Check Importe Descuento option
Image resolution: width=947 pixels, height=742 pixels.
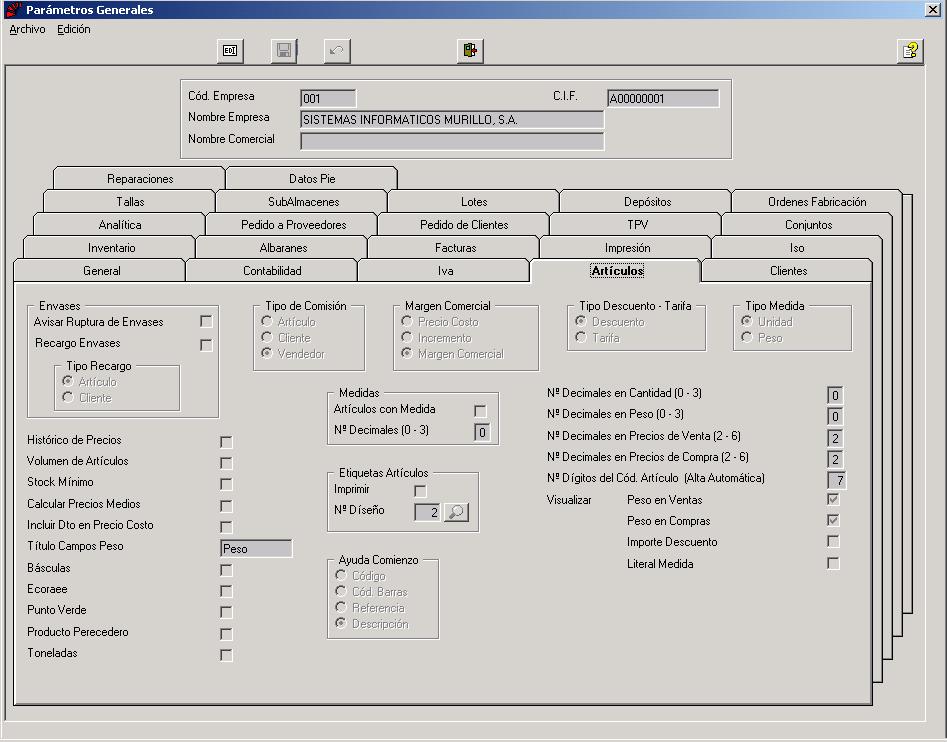coord(833,542)
